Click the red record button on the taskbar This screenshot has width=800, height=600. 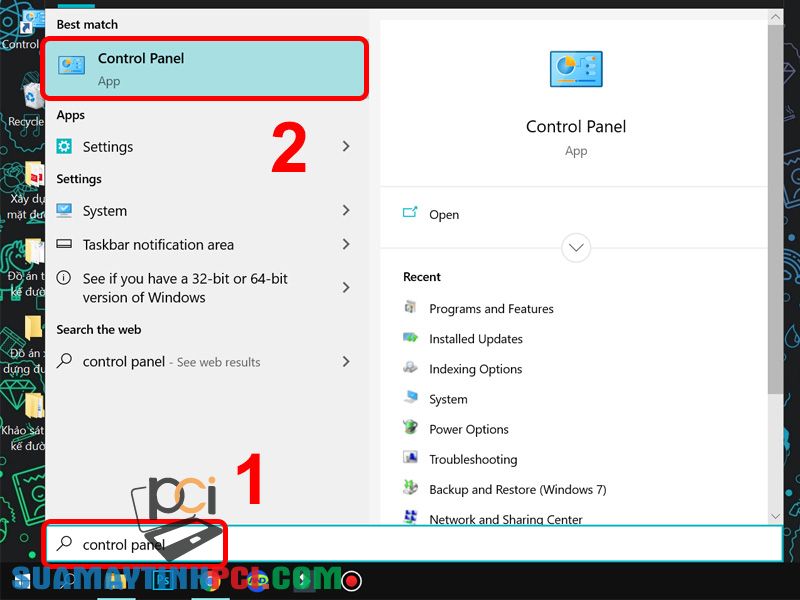(352, 581)
